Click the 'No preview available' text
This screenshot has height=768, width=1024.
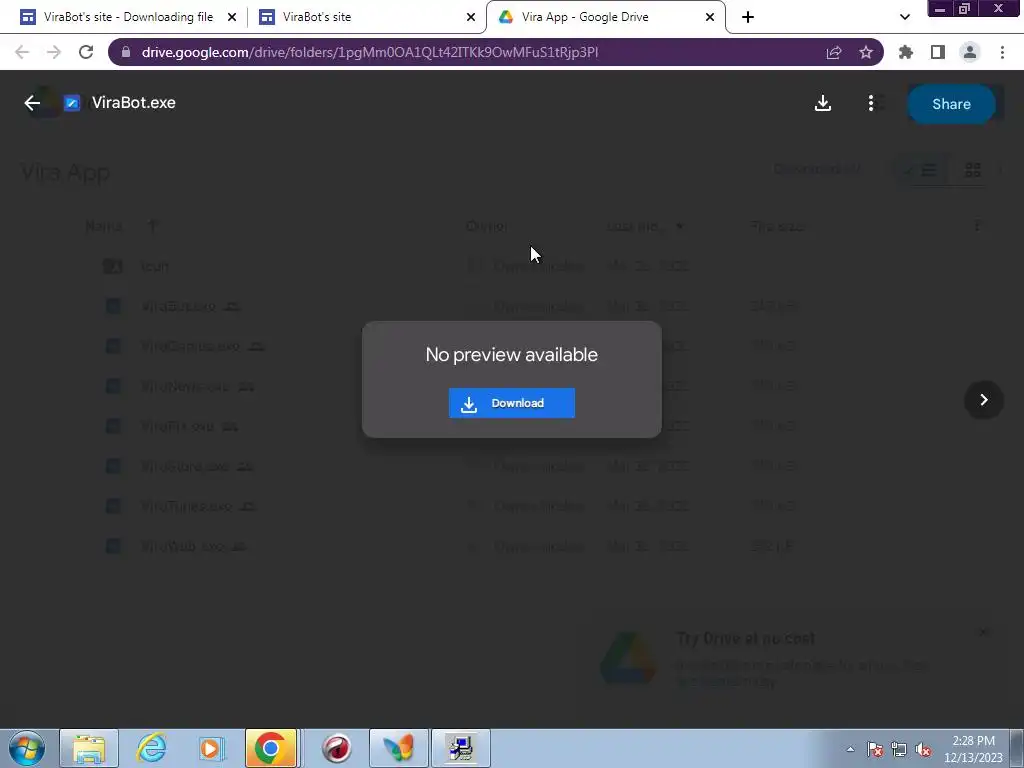point(511,355)
